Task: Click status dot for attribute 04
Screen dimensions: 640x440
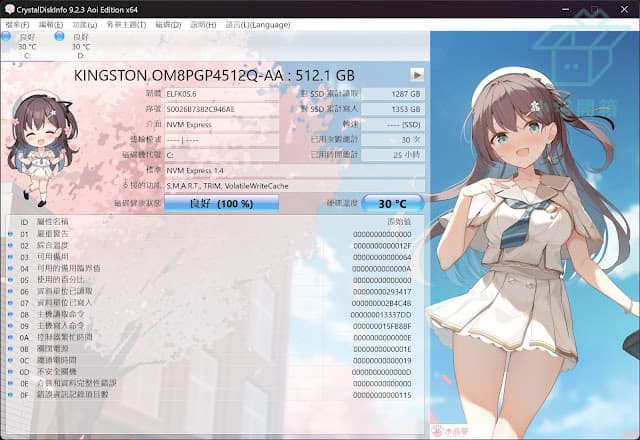Action: [x=10, y=269]
